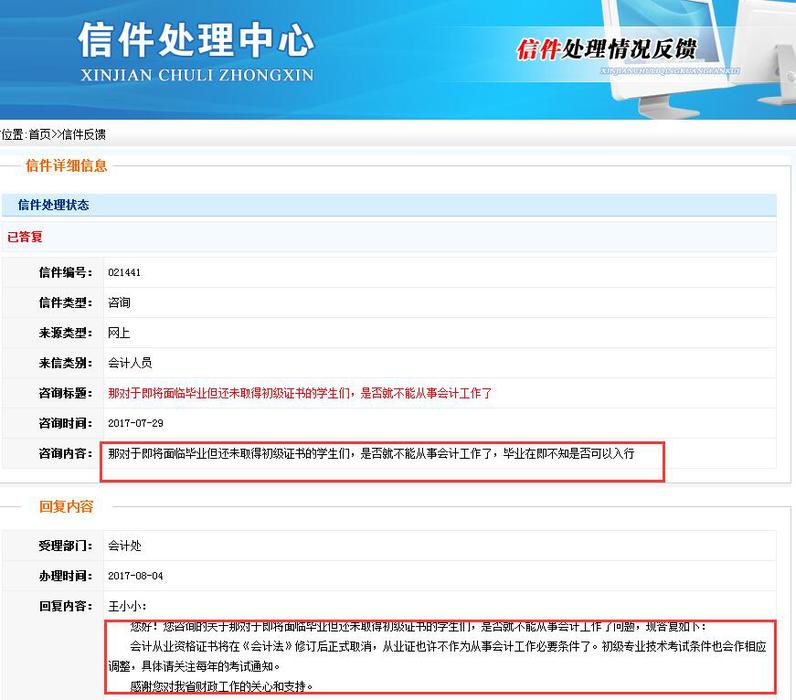Screen dimensions: 796x700
Task: Select the 回复内容 section heading
Action: coord(66,507)
